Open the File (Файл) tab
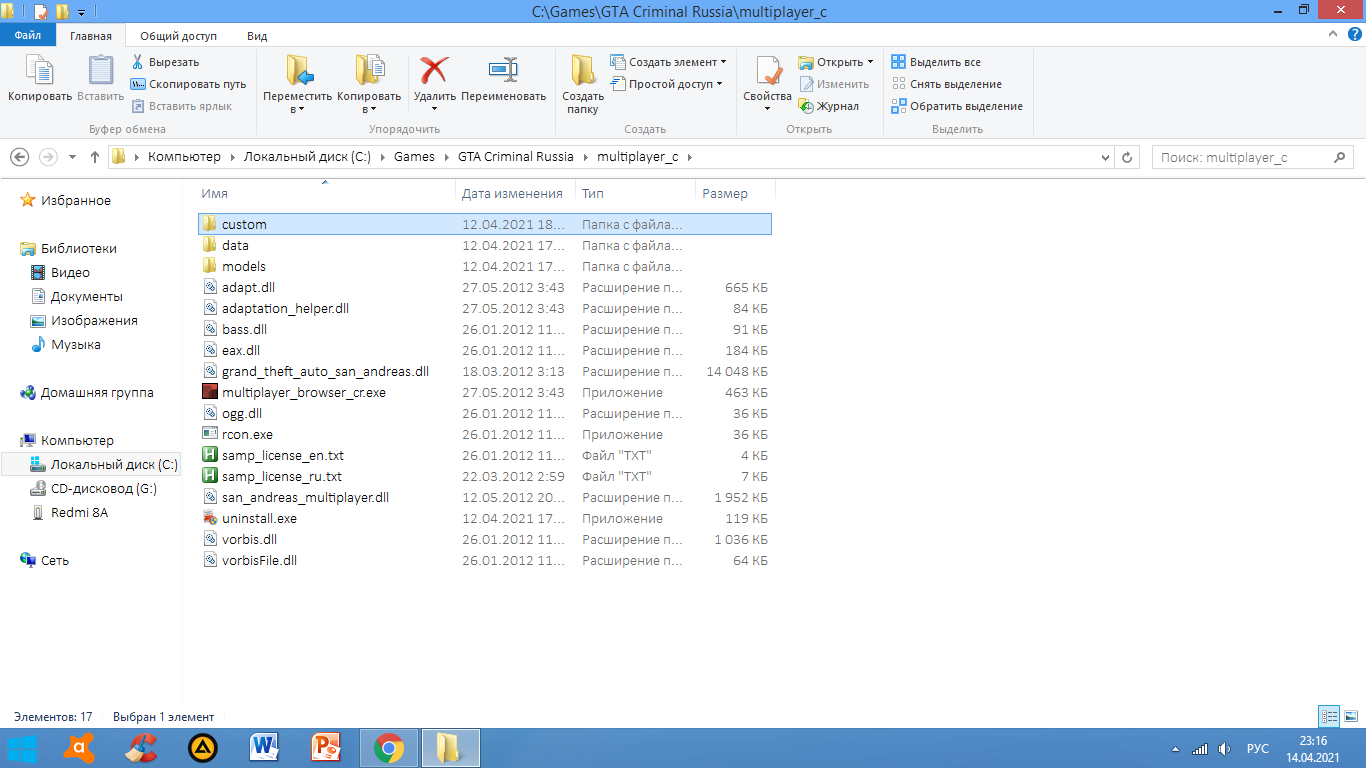Image resolution: width=1366 pixels, height=768 pixels. point(28,35)
